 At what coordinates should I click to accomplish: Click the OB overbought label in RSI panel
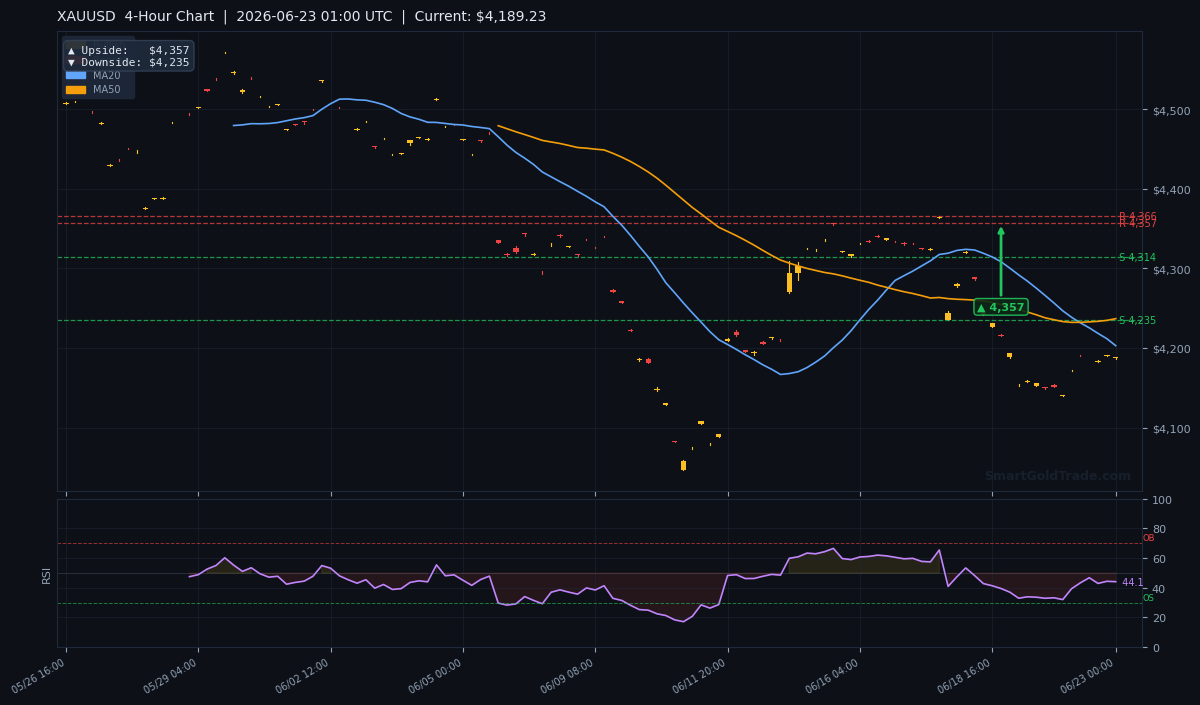[x=1148, y=538]
